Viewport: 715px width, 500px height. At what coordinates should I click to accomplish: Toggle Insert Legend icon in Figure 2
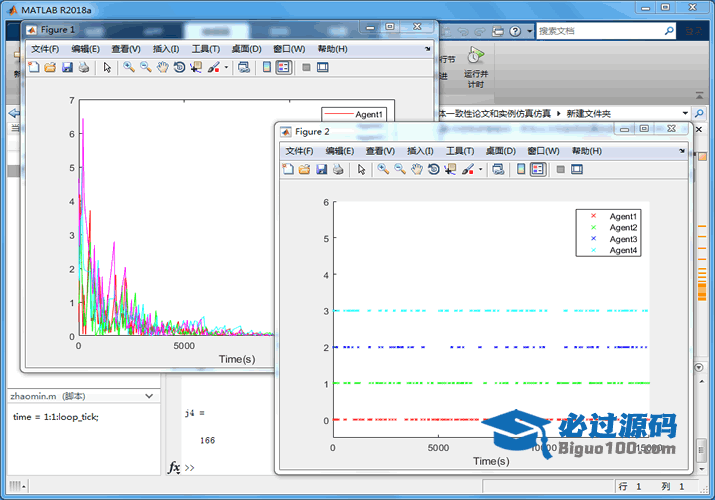click(x=538, y=170)
